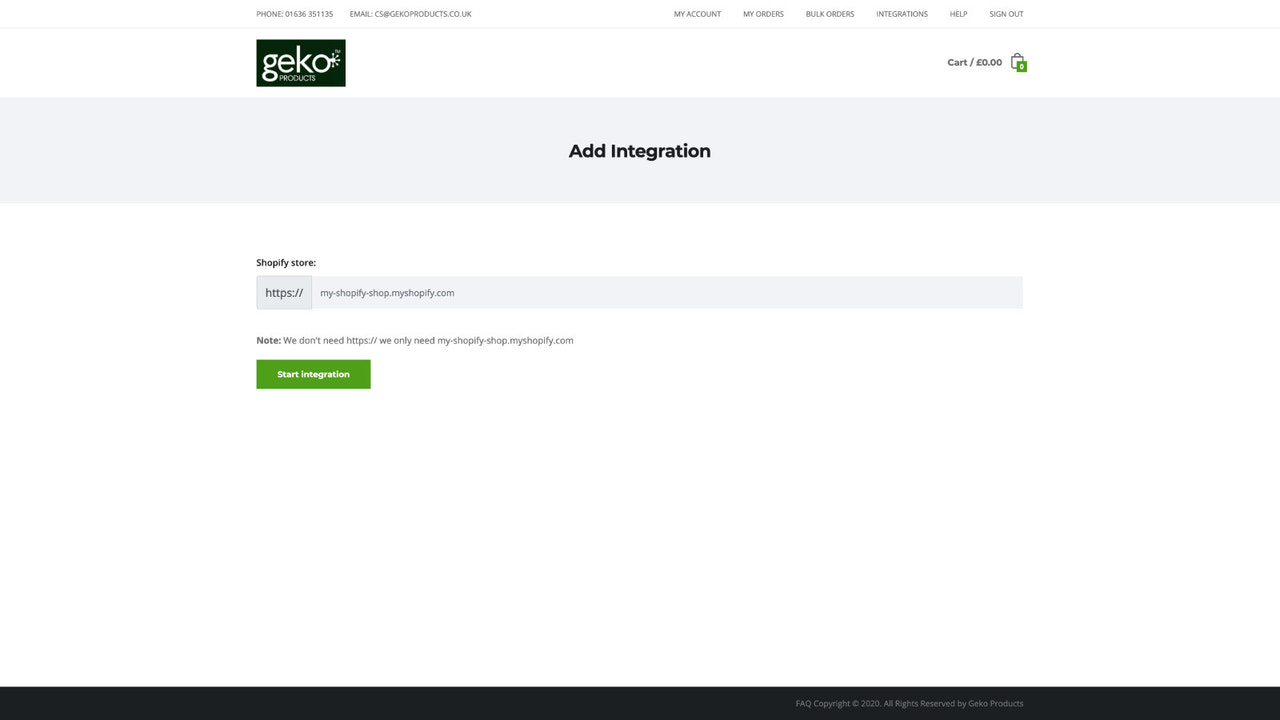Open the INTEGRATIONS section

901,14
